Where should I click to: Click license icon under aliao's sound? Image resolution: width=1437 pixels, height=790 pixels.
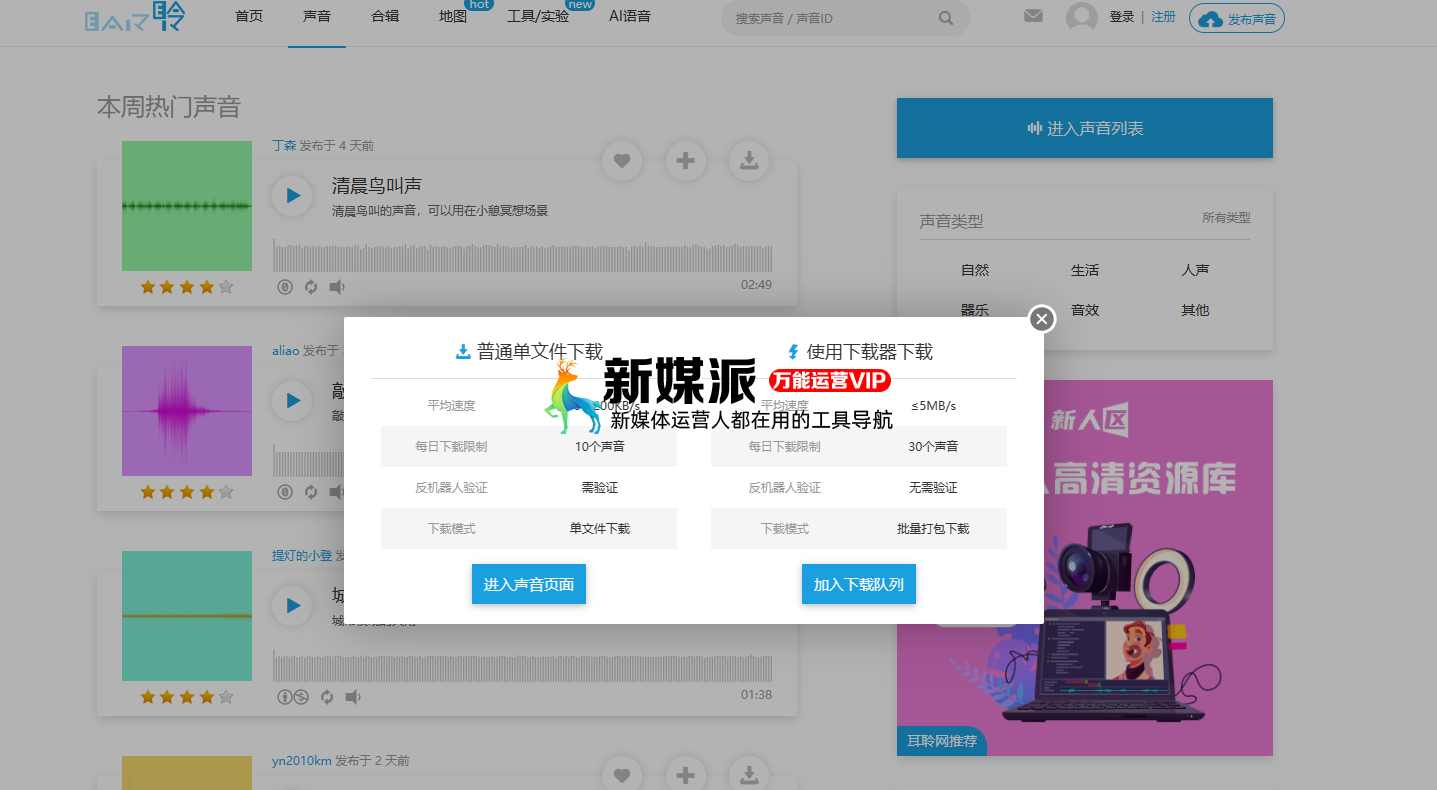tap(285, 492)
